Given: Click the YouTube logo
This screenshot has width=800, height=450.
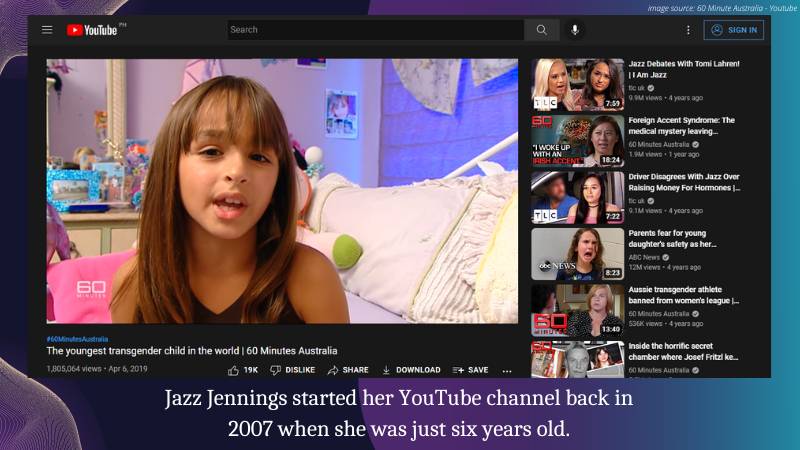Looking at the screenshot, I should [93, 30].
